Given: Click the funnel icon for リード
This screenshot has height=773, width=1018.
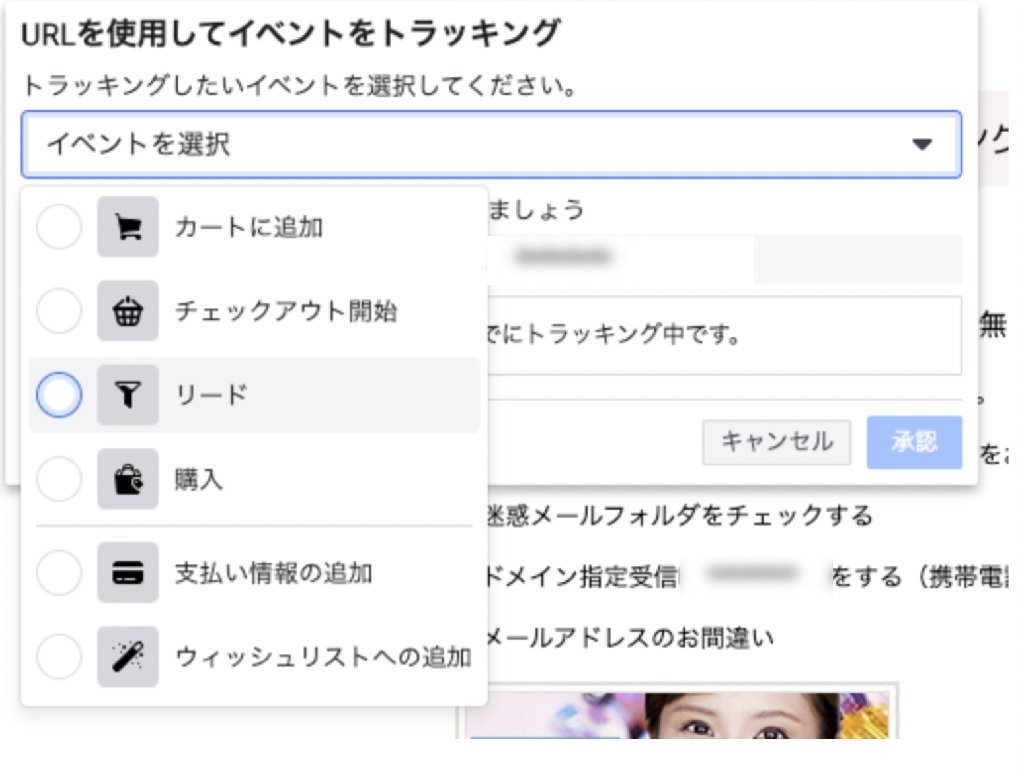Looking at the screenshot, I should [x=128, y=395].
